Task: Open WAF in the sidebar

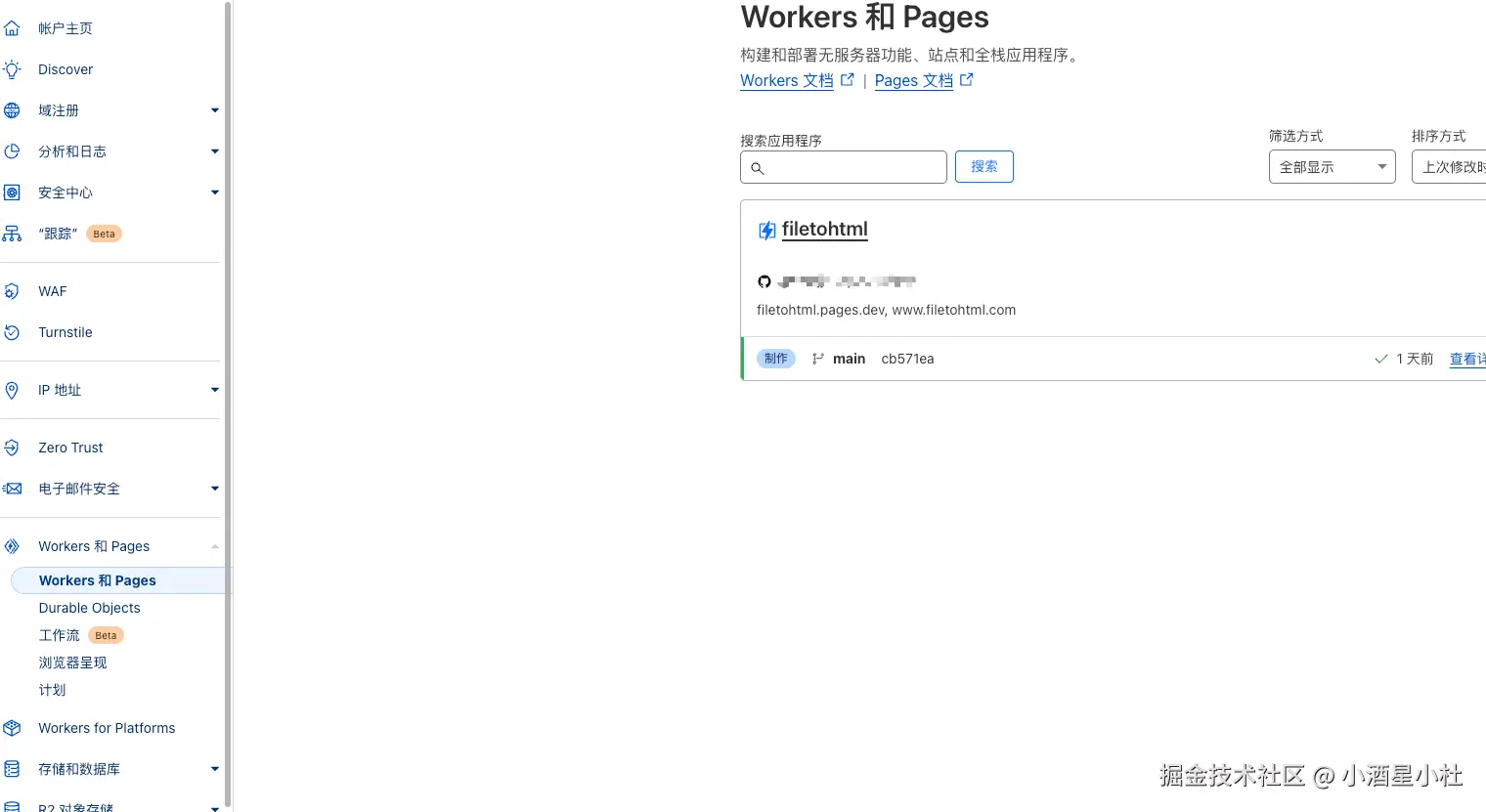Action: [53, 291]
